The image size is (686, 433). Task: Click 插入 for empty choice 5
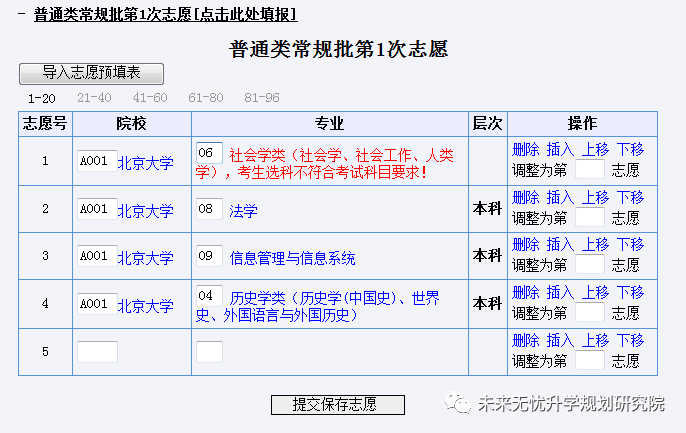pos(560,340)
